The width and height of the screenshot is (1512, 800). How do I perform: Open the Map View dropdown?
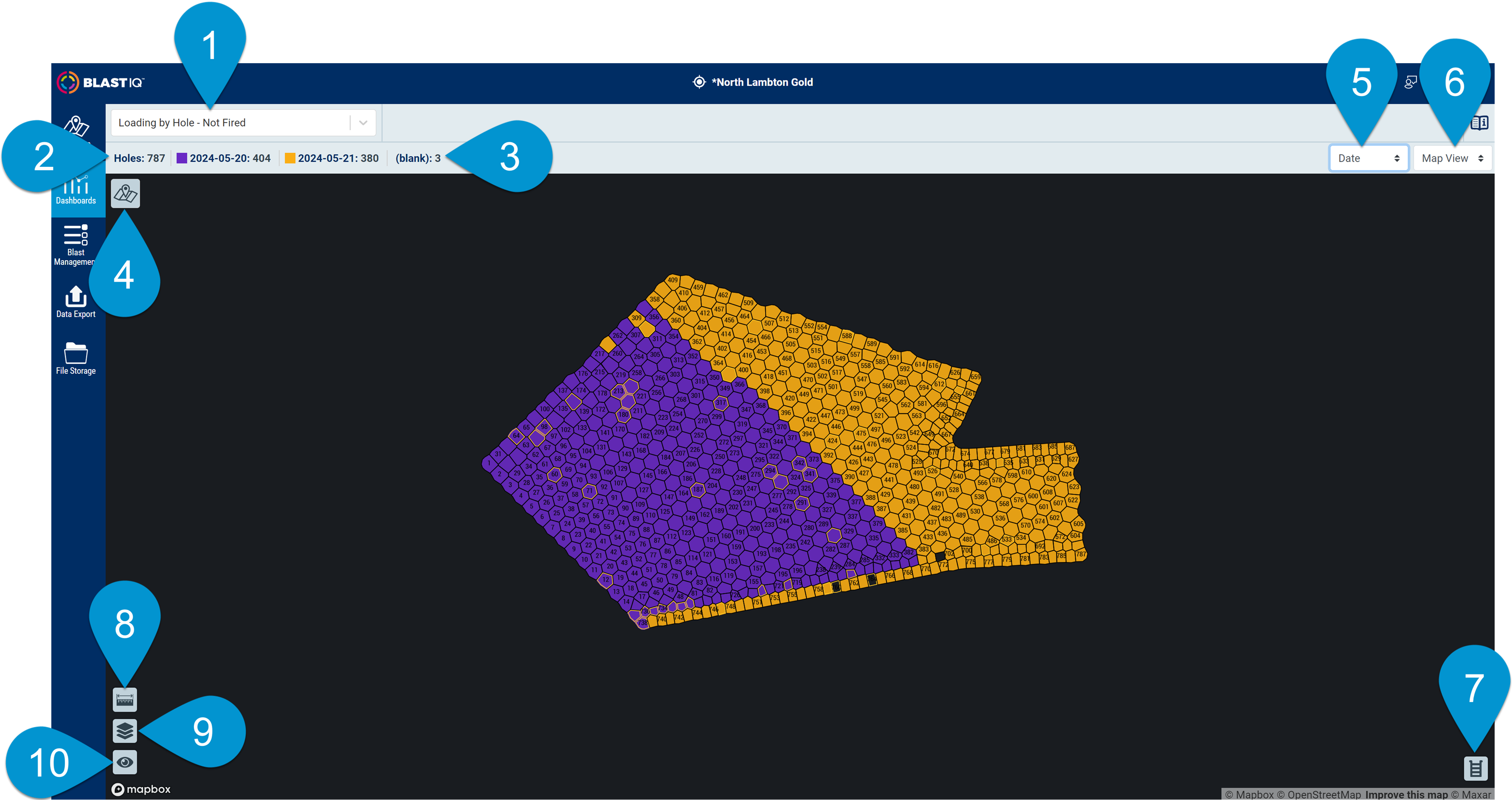coord(1453,158)
